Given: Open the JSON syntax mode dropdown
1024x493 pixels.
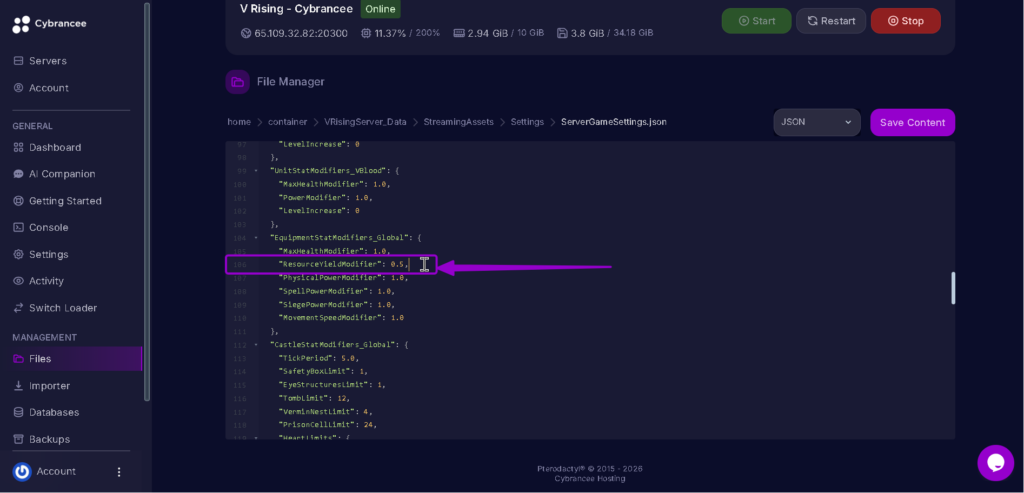Looking at the screenshot, I should (x=816, y=122).
